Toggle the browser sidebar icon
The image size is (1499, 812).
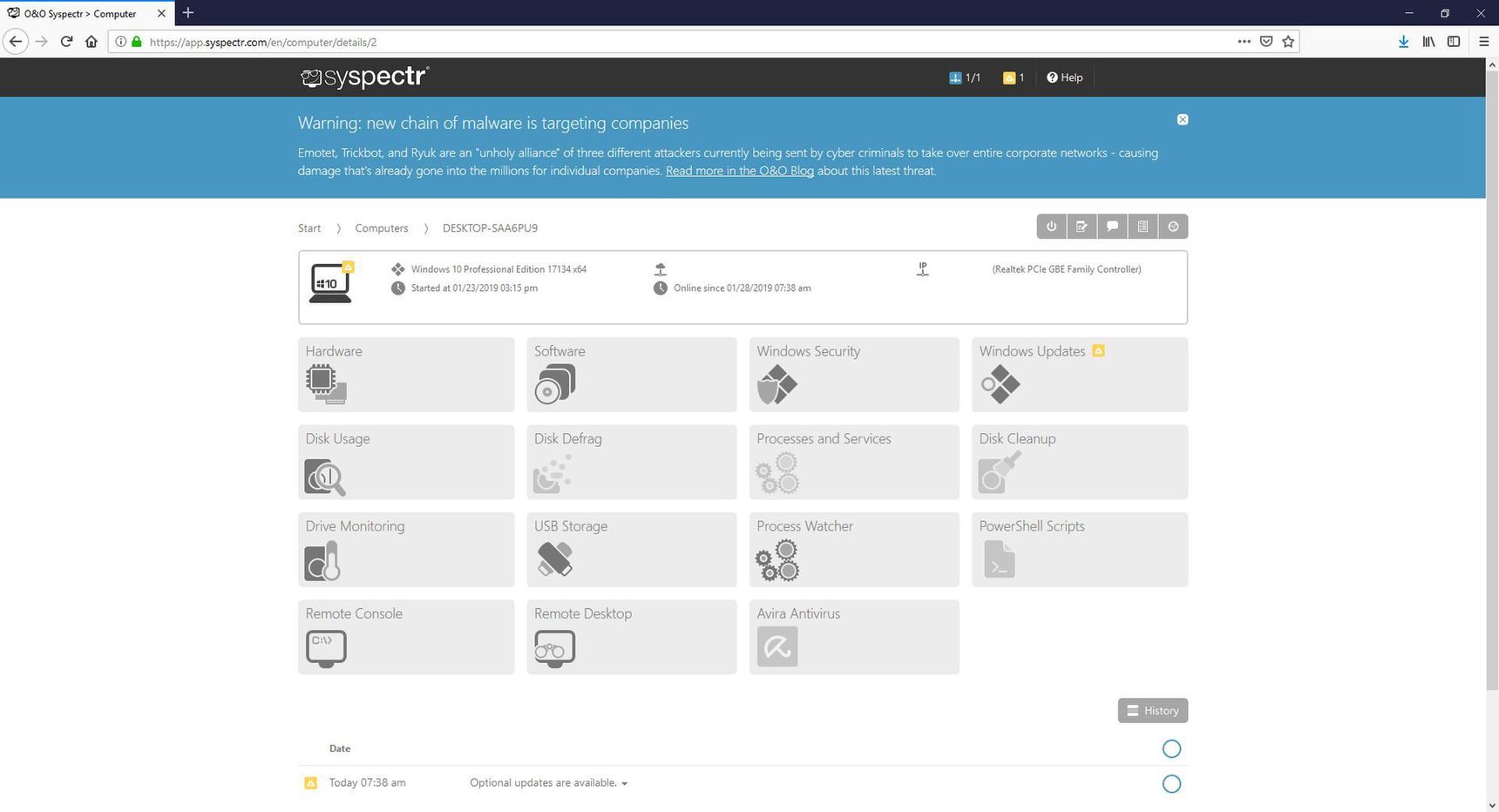tap(1454, 42)
